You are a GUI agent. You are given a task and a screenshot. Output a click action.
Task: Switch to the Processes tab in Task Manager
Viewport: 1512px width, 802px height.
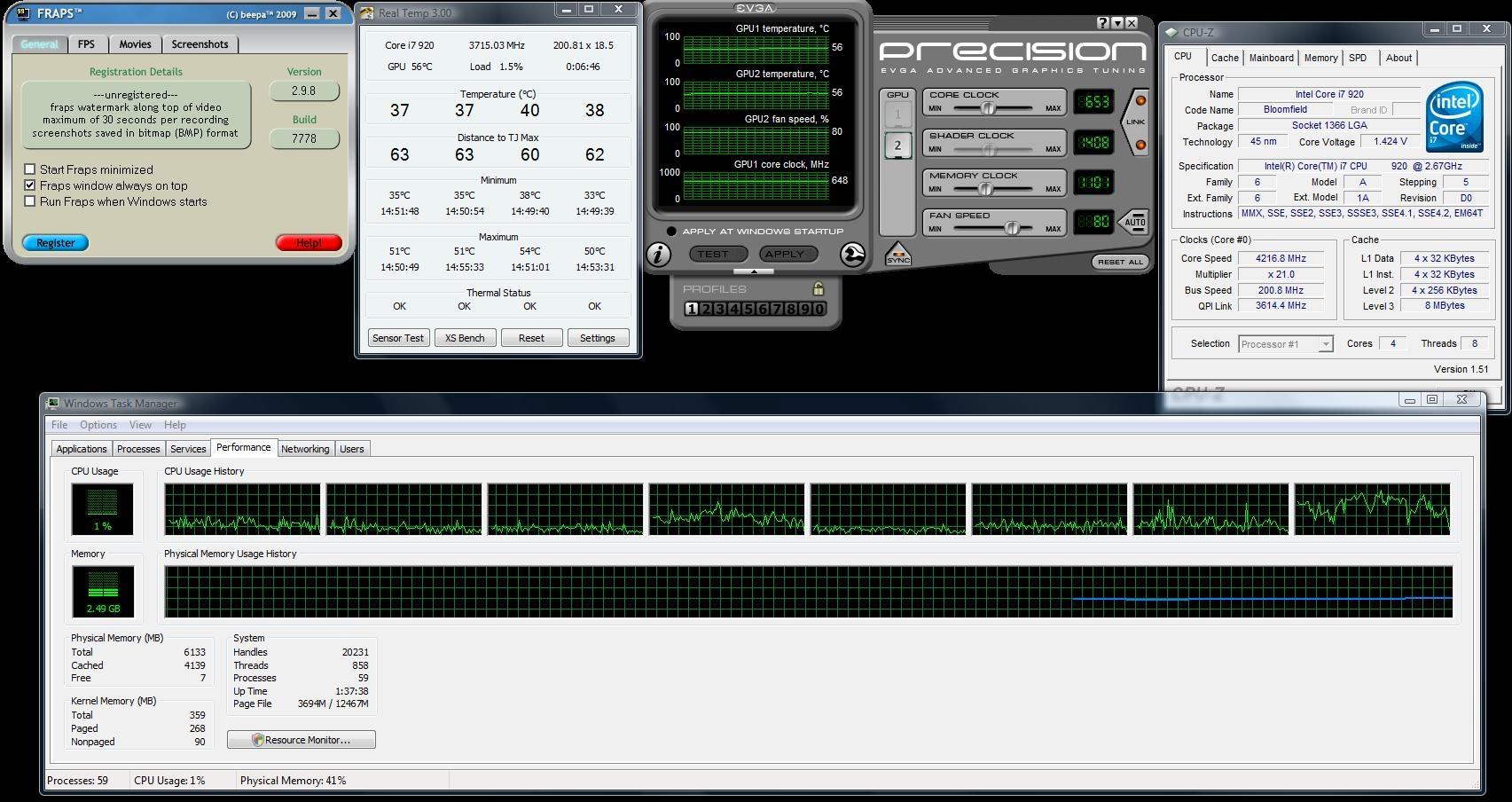pos(138,449)
